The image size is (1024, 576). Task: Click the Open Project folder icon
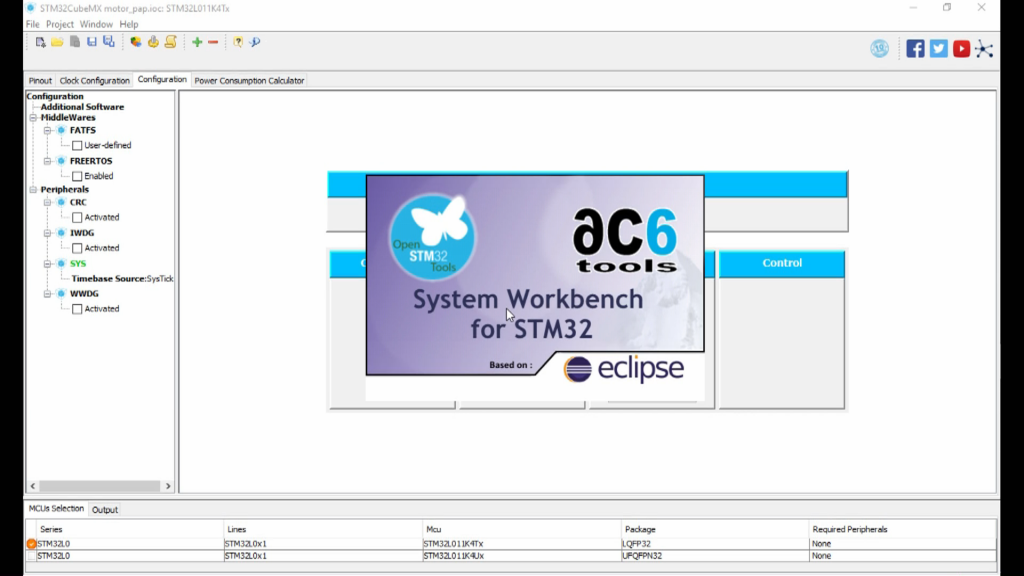(57, 42)
